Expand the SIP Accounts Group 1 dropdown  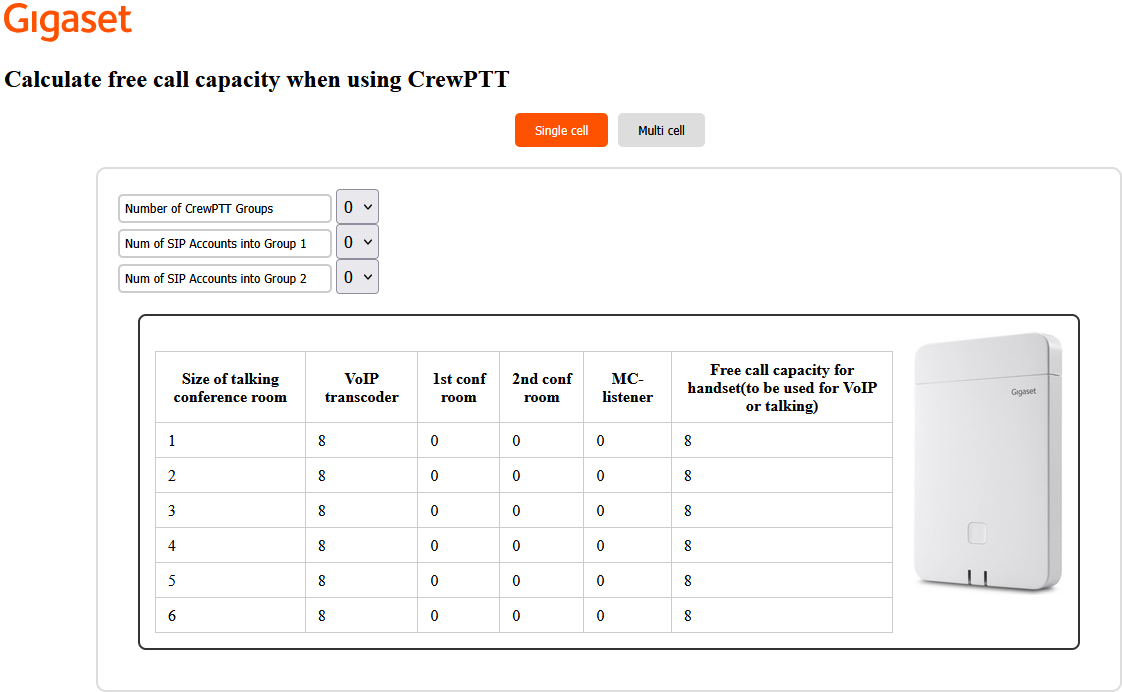357,242
